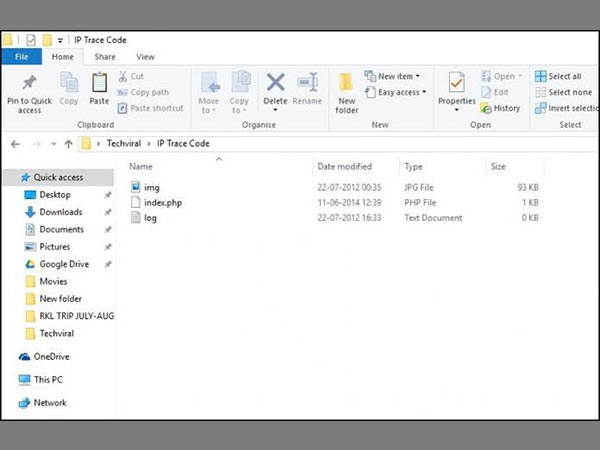Expand the Properties dropdown arrow
This screenshot has height=450, width=600.
coord(457,110)
